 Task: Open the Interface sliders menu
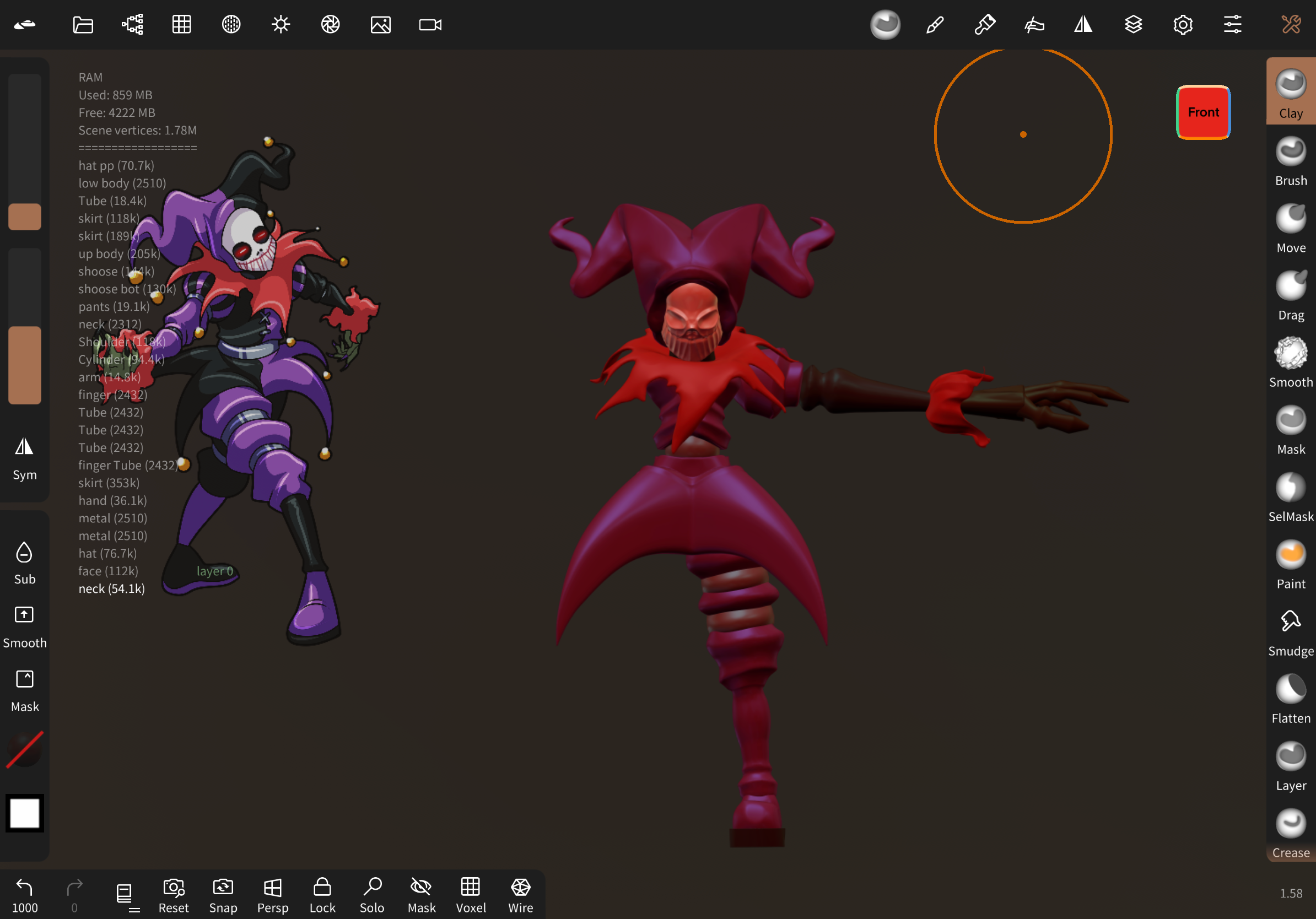[1232, 25]
